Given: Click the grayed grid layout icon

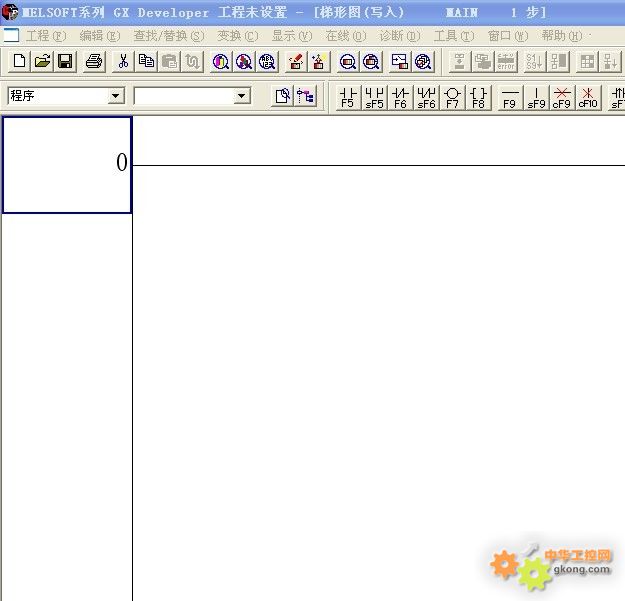Looking at the screenshot, I should click(587, 61).
